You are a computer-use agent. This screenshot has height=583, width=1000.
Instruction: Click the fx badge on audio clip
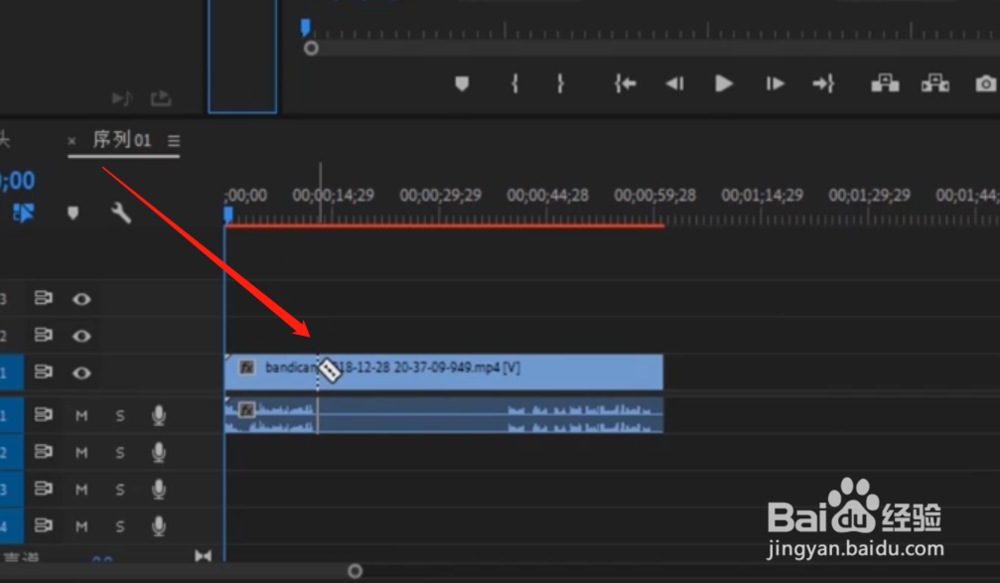pyautogui.click(x=247, y=410)
